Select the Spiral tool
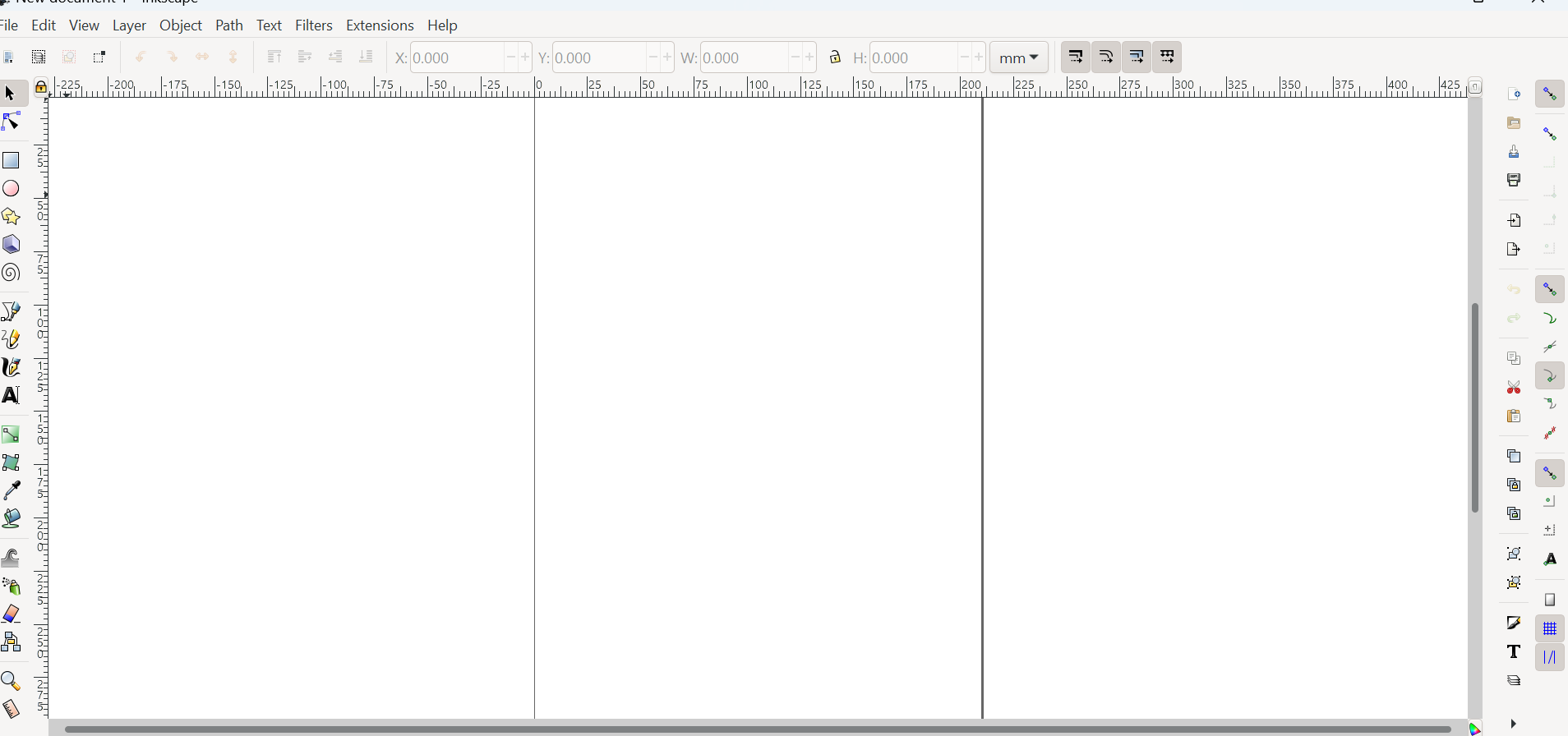Screen dimensions: 1568x736 pos(11,273)
